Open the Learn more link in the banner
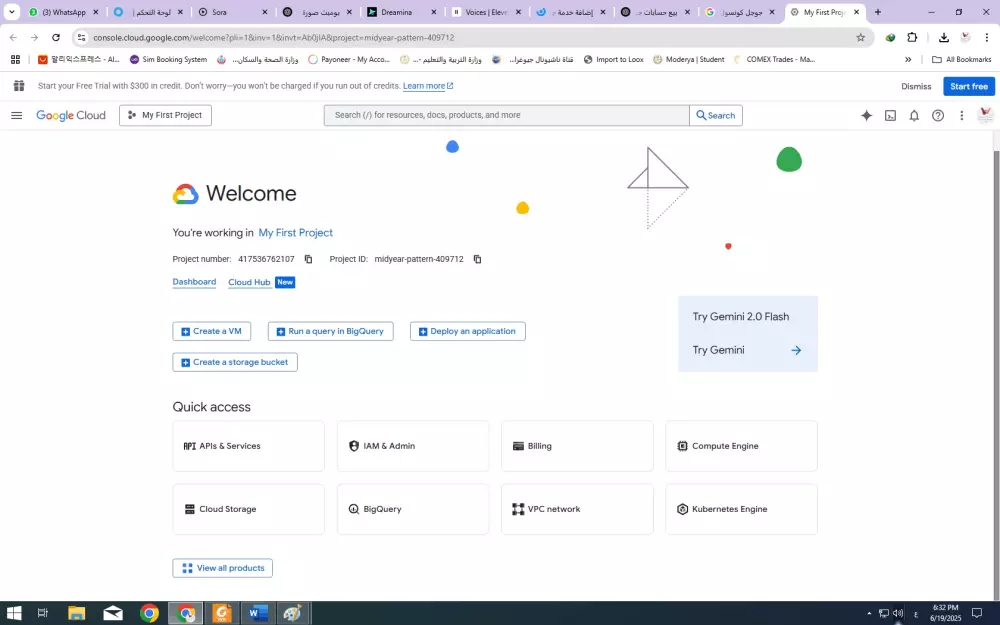Viewport: 1000px width, 625px height. [423, 86]
